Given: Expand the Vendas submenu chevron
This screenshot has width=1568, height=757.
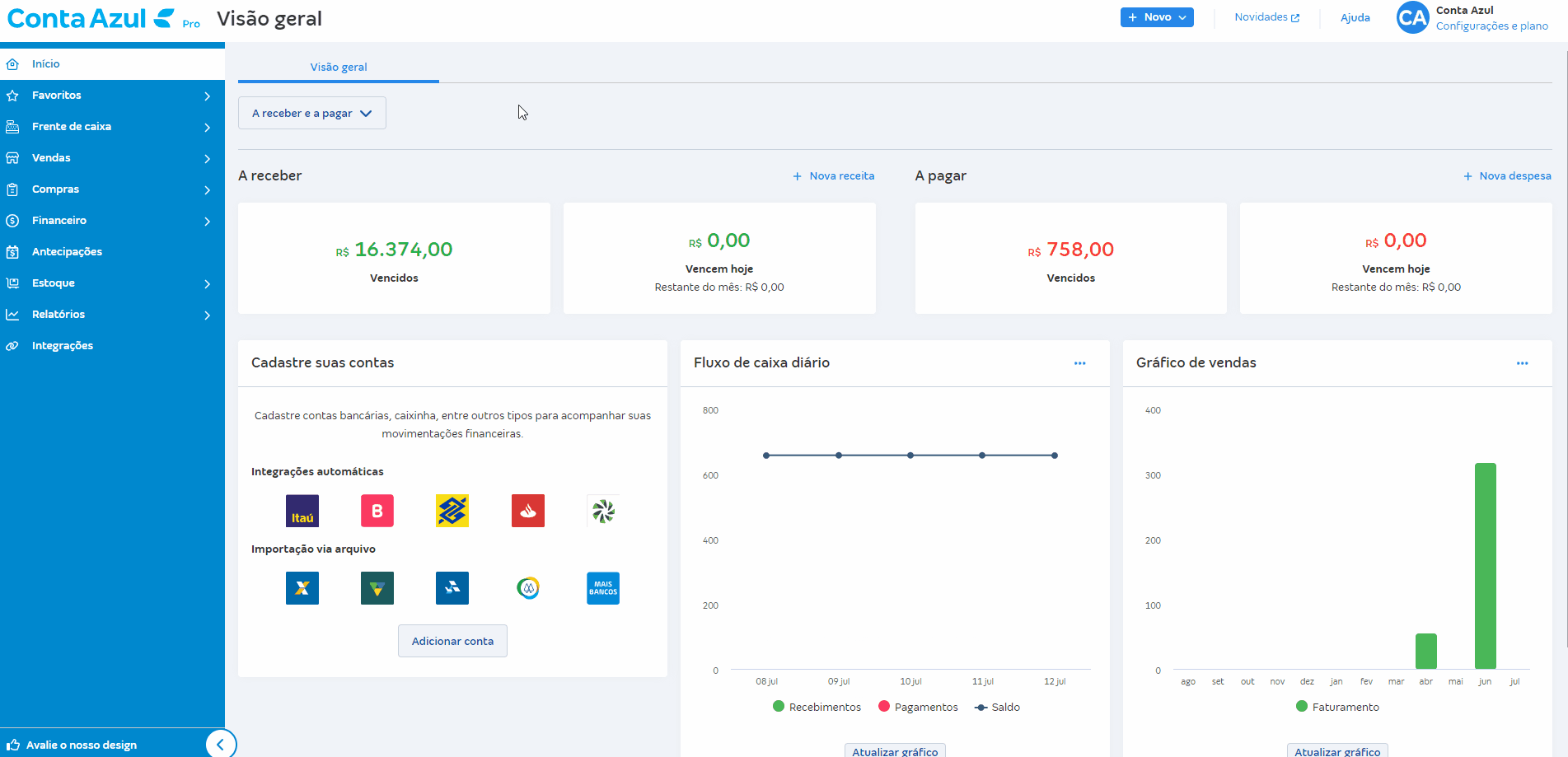Looking at the screenshot, I should [207, 159].
